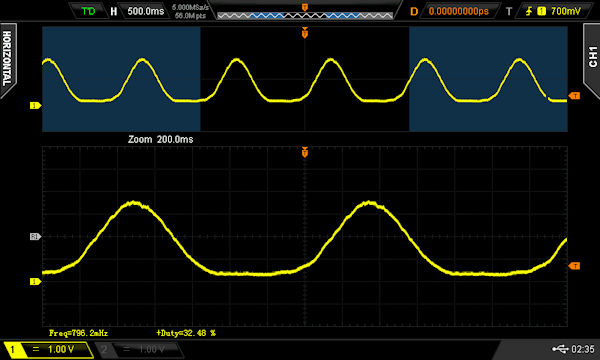The width and height of the screenshot is (600, 360).
Task: Click the memory overview bar at top
Action: tap(305, 16)
